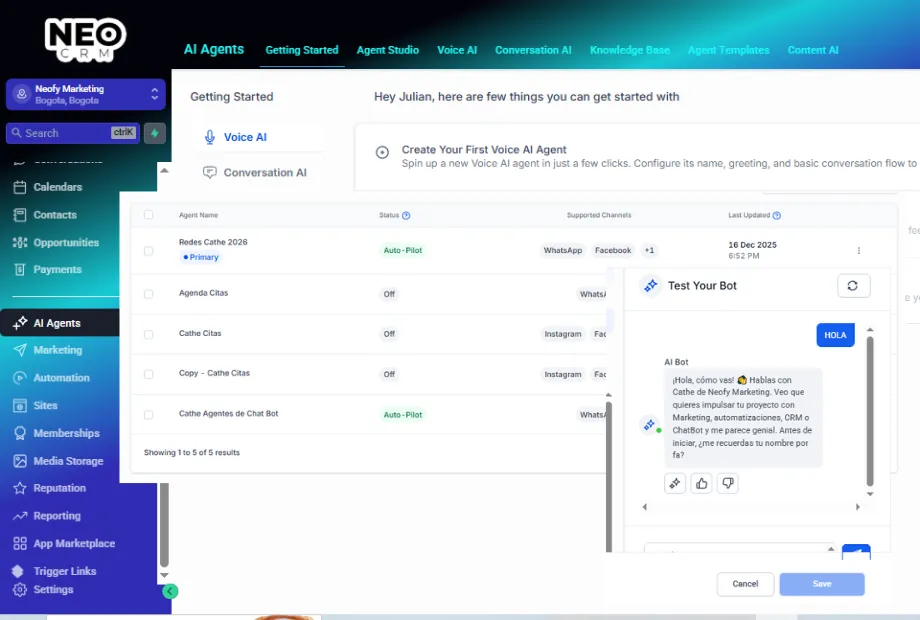Click the NEO CRM logo
Image resolution: width=920 pixels, height=620 pixels.
pos(86,40)
